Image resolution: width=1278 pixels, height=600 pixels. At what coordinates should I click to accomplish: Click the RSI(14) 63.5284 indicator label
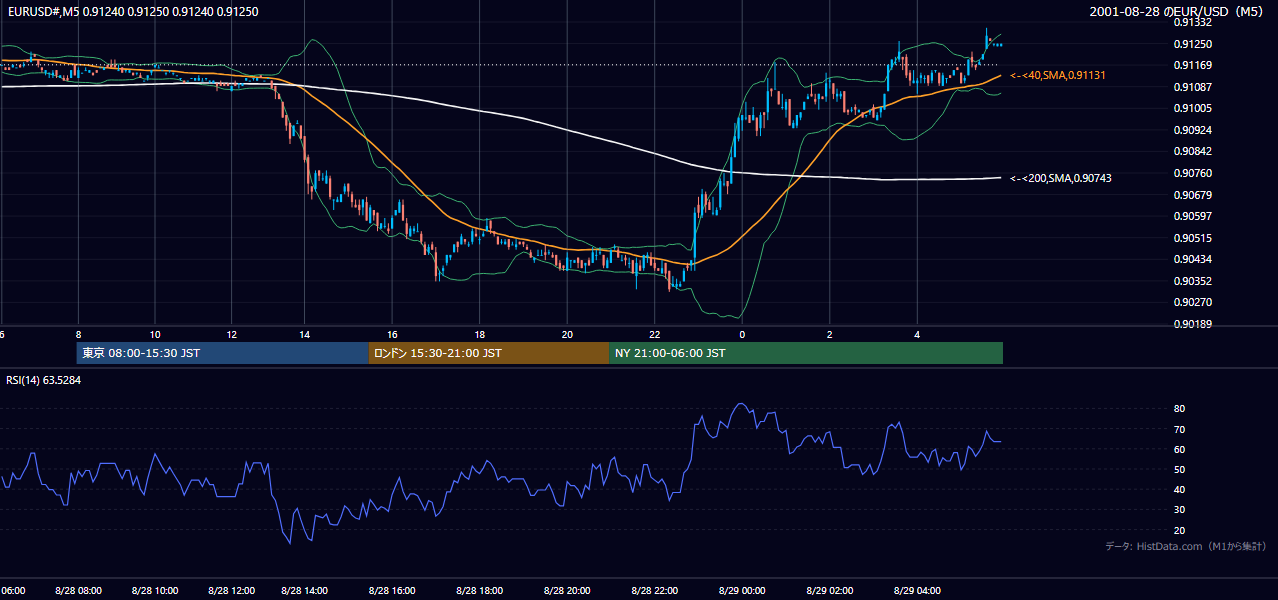[x=44, y=380]
